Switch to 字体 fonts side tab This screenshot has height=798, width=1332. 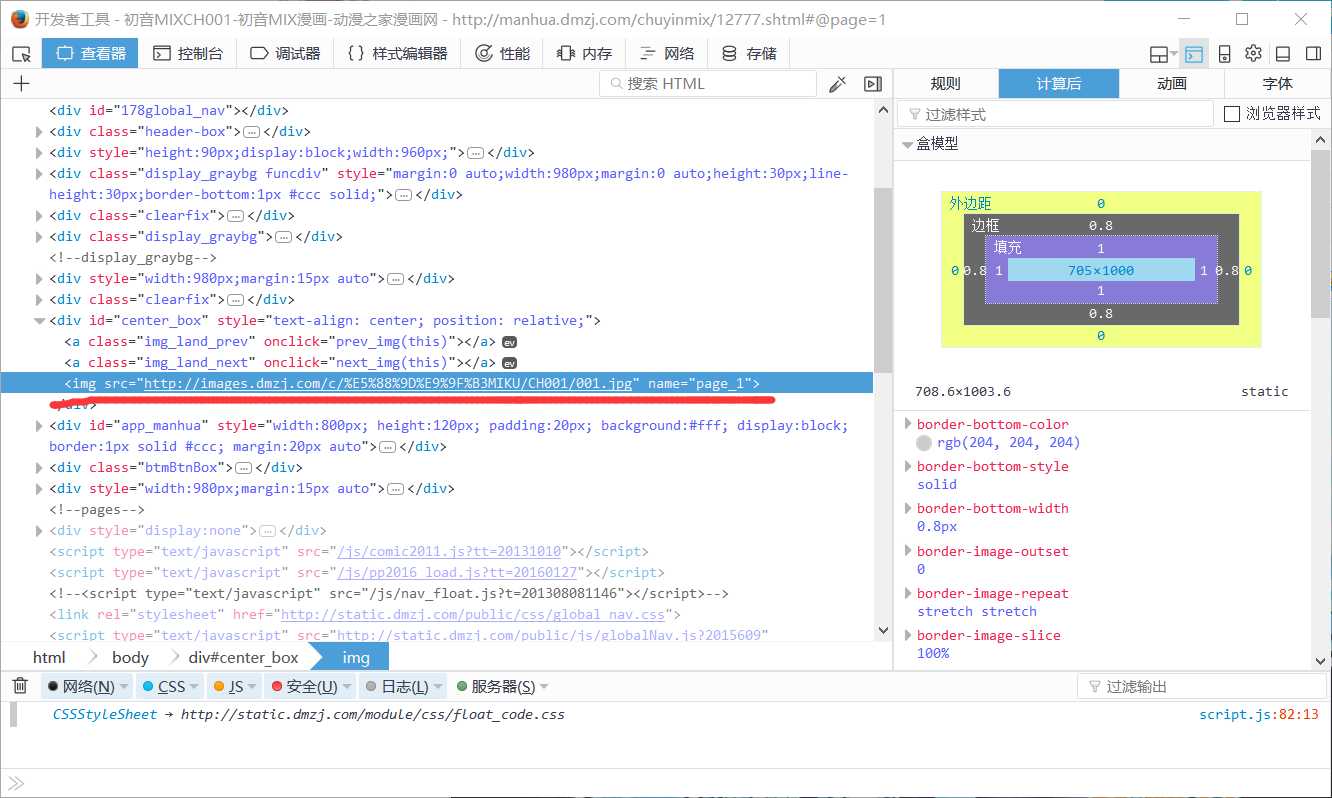click(1277, 84)
